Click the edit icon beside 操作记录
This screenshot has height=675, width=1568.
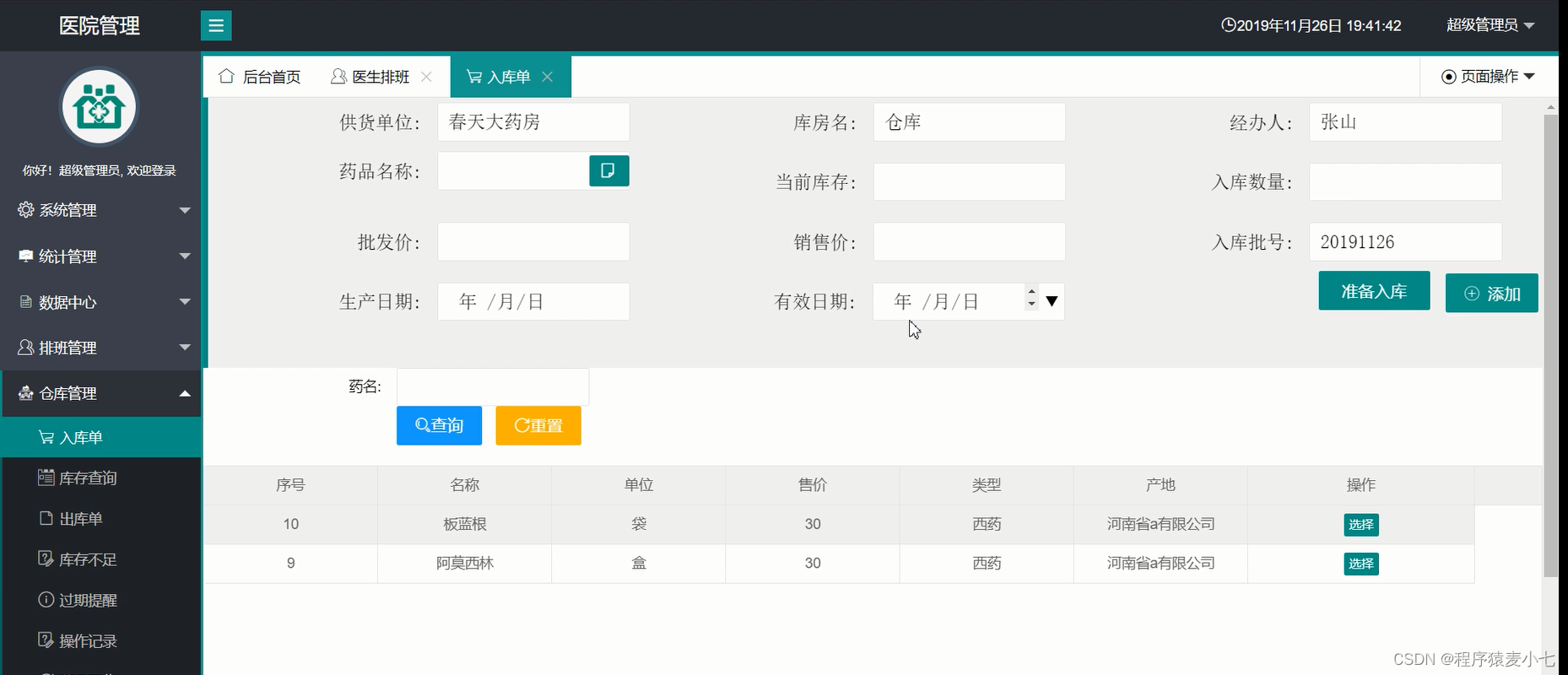[x=46, y=640]
